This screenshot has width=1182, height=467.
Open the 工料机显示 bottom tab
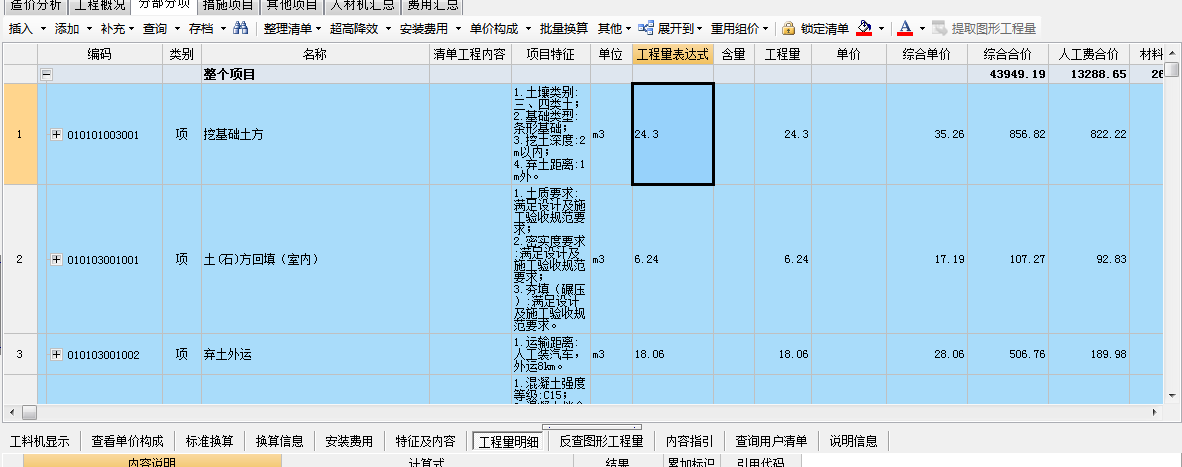[x=39, y=441]
